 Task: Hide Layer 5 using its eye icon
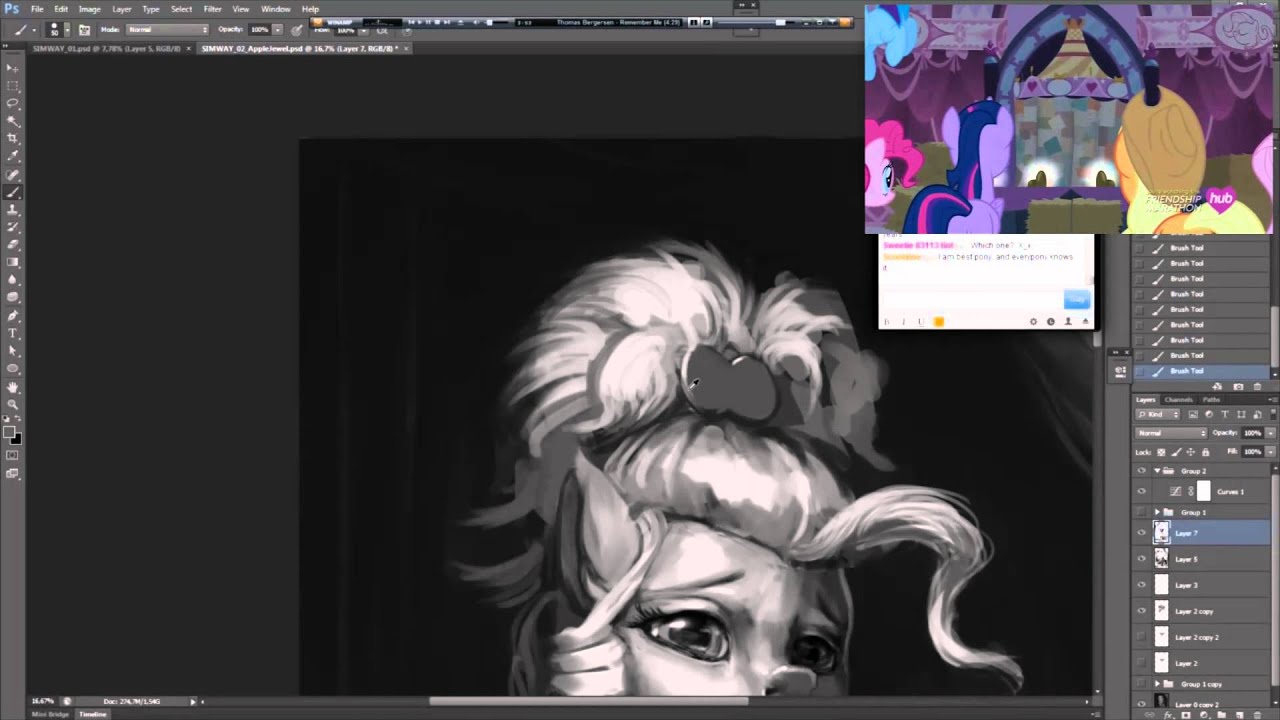click(x=1142, y=559)
